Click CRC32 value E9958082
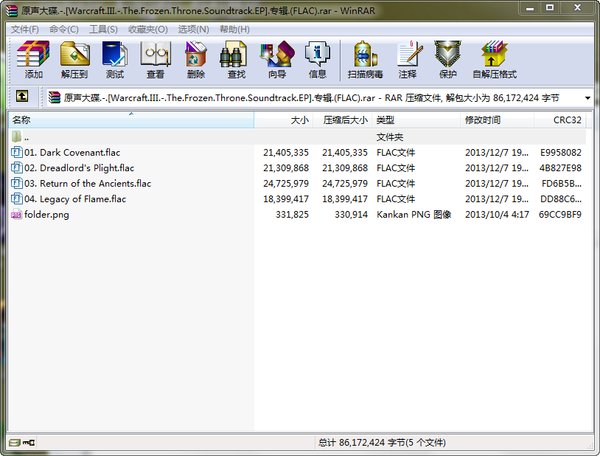Image resolution: width=600 pixels, height=456 pixels. pyautogui.click(x=561, y=153)
